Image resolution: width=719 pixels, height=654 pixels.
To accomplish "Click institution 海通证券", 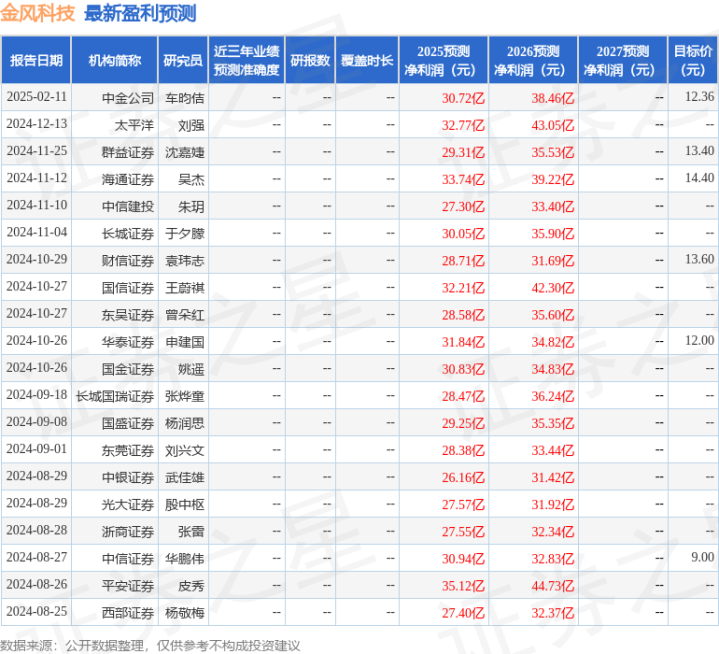I will [128, 179].
